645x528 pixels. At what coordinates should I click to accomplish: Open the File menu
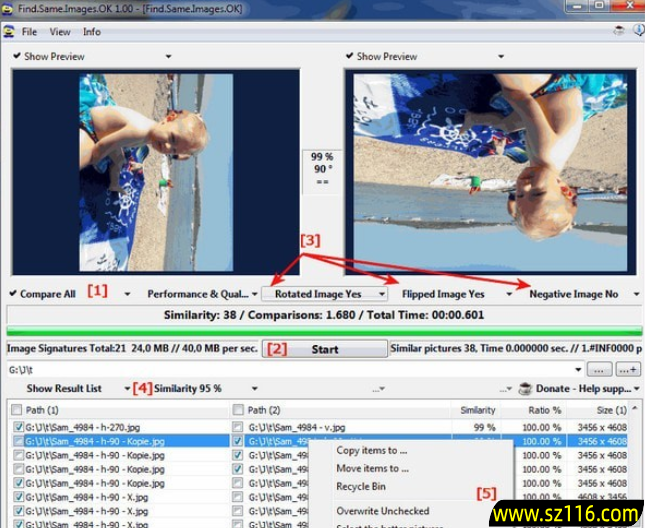click(29, 32)
